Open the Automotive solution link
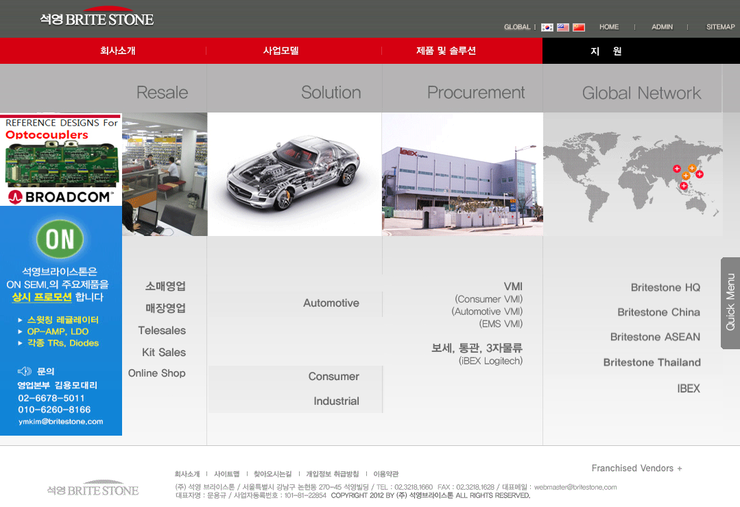The width and height of the screenshot is (740, 507). click(x=331, y=303)
